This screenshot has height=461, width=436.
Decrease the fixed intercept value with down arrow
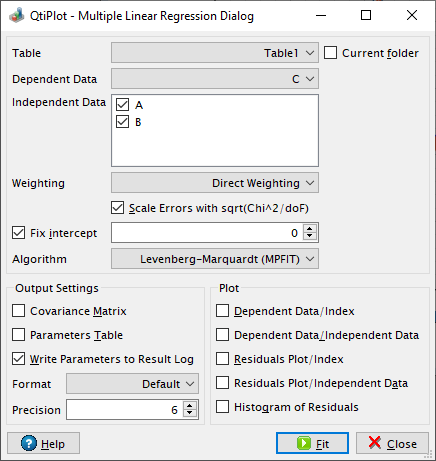(310, 236)
